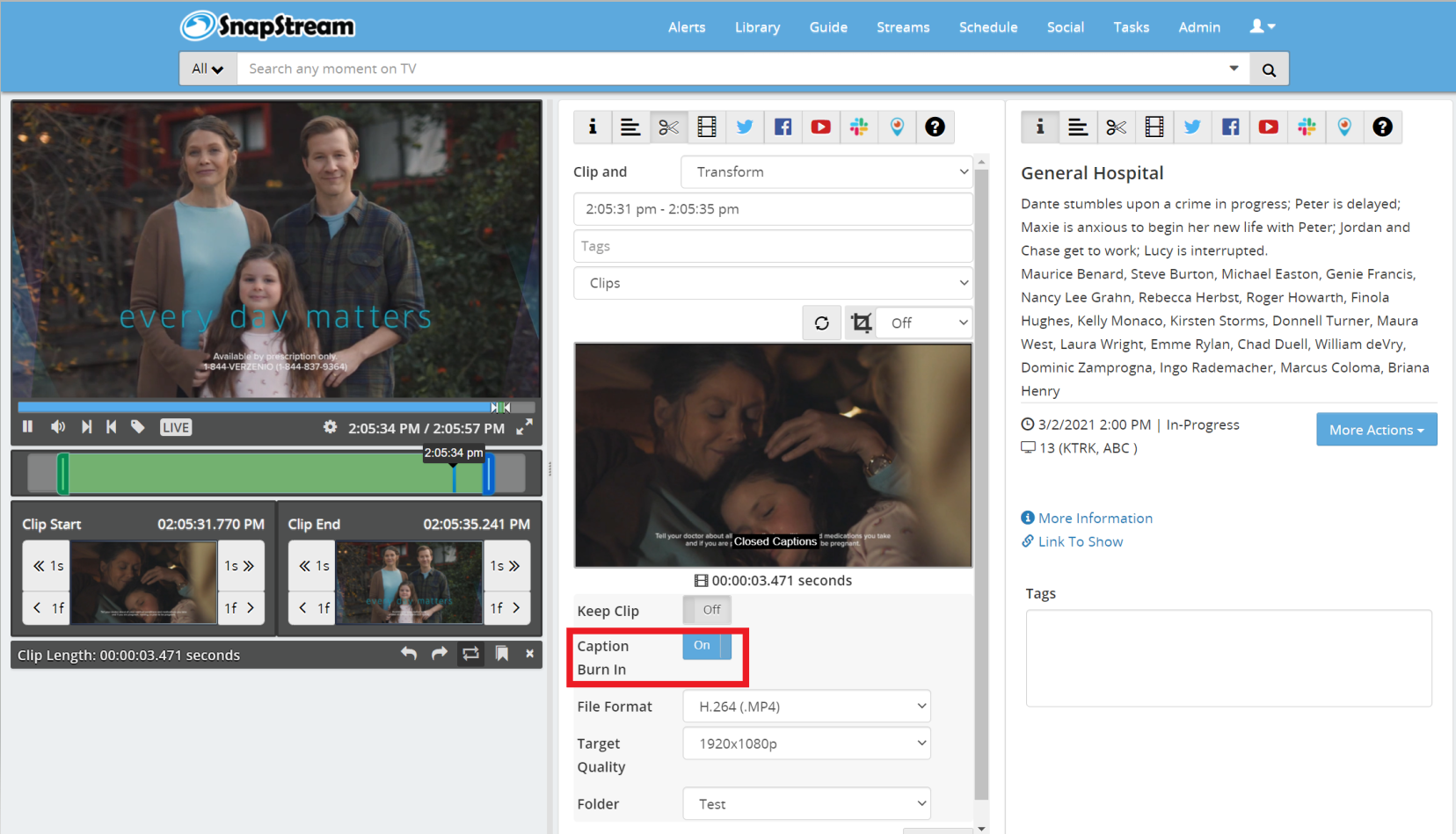This screenshot has height=834, width=1456.
Task: Toggle loop playback of the clip
Action: (471, 654)
